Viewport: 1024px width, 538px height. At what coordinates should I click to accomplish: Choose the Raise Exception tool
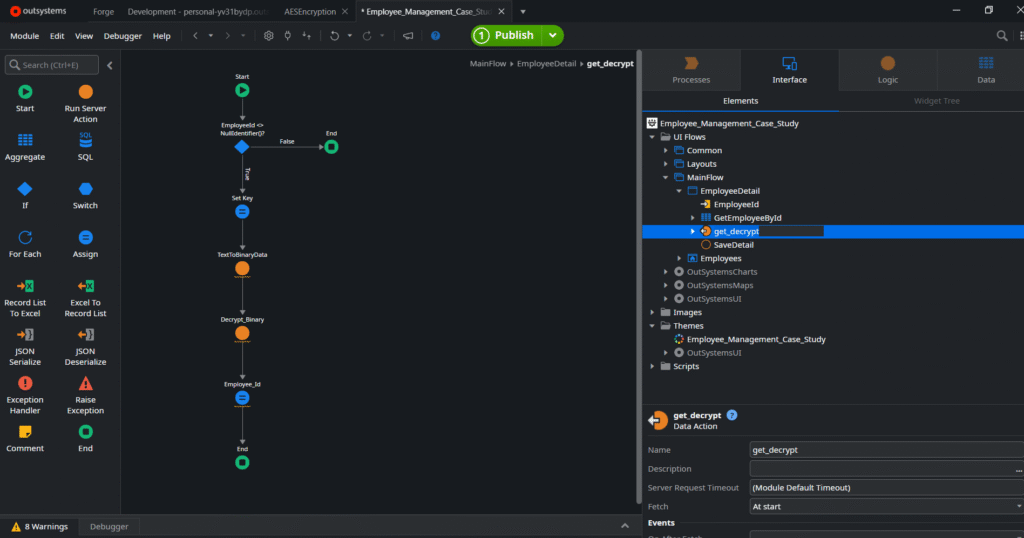click(85, 395)
